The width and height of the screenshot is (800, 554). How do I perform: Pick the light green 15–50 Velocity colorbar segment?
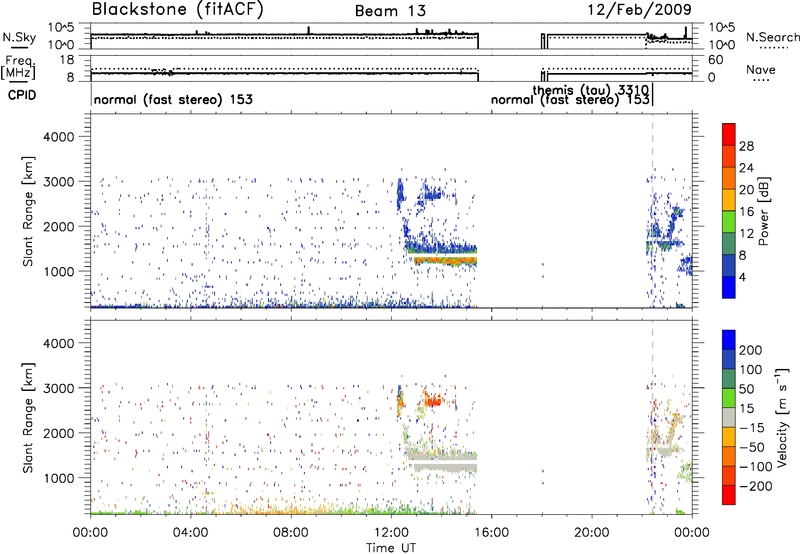(729, 398)
